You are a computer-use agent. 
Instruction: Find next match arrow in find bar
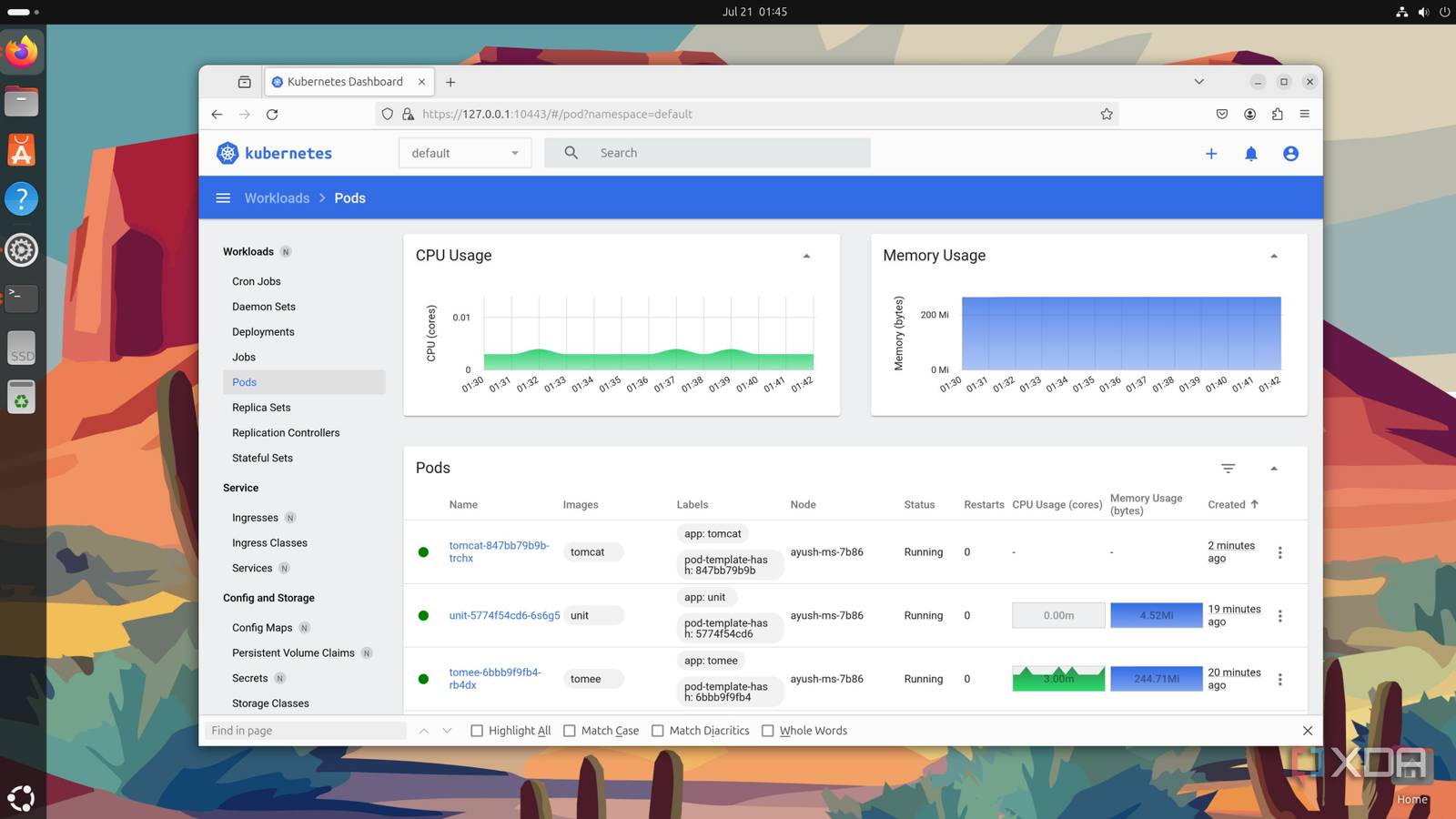click(x=447, y=731)
